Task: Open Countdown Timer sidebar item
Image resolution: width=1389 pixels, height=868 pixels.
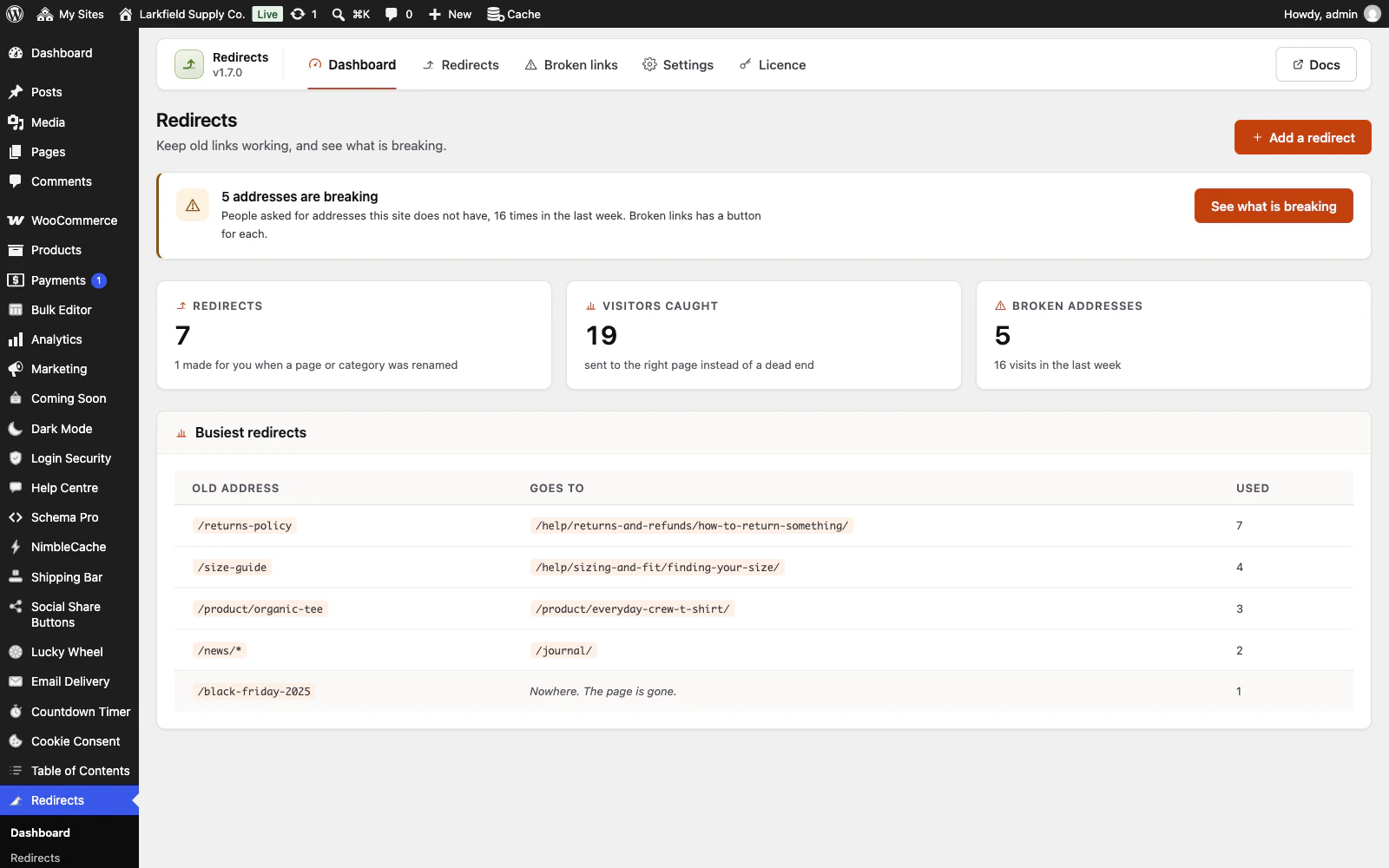Action: (69, 712)
